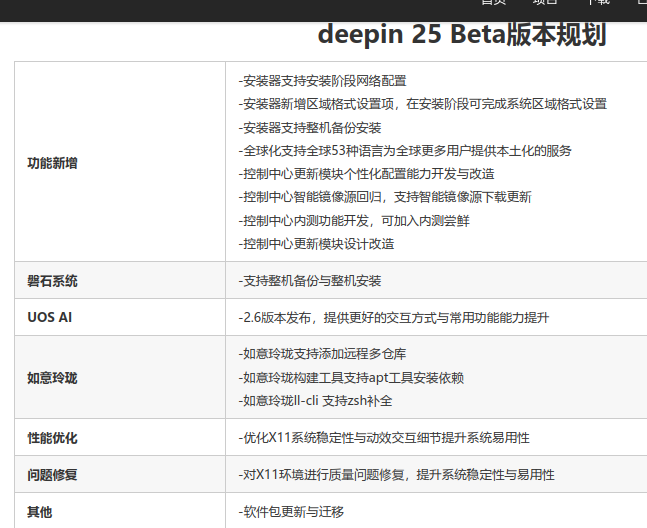The height and width of the screenshot is (528, 647).
Task: Click the line about 智能镜像源回归
Action: (385, 197)
